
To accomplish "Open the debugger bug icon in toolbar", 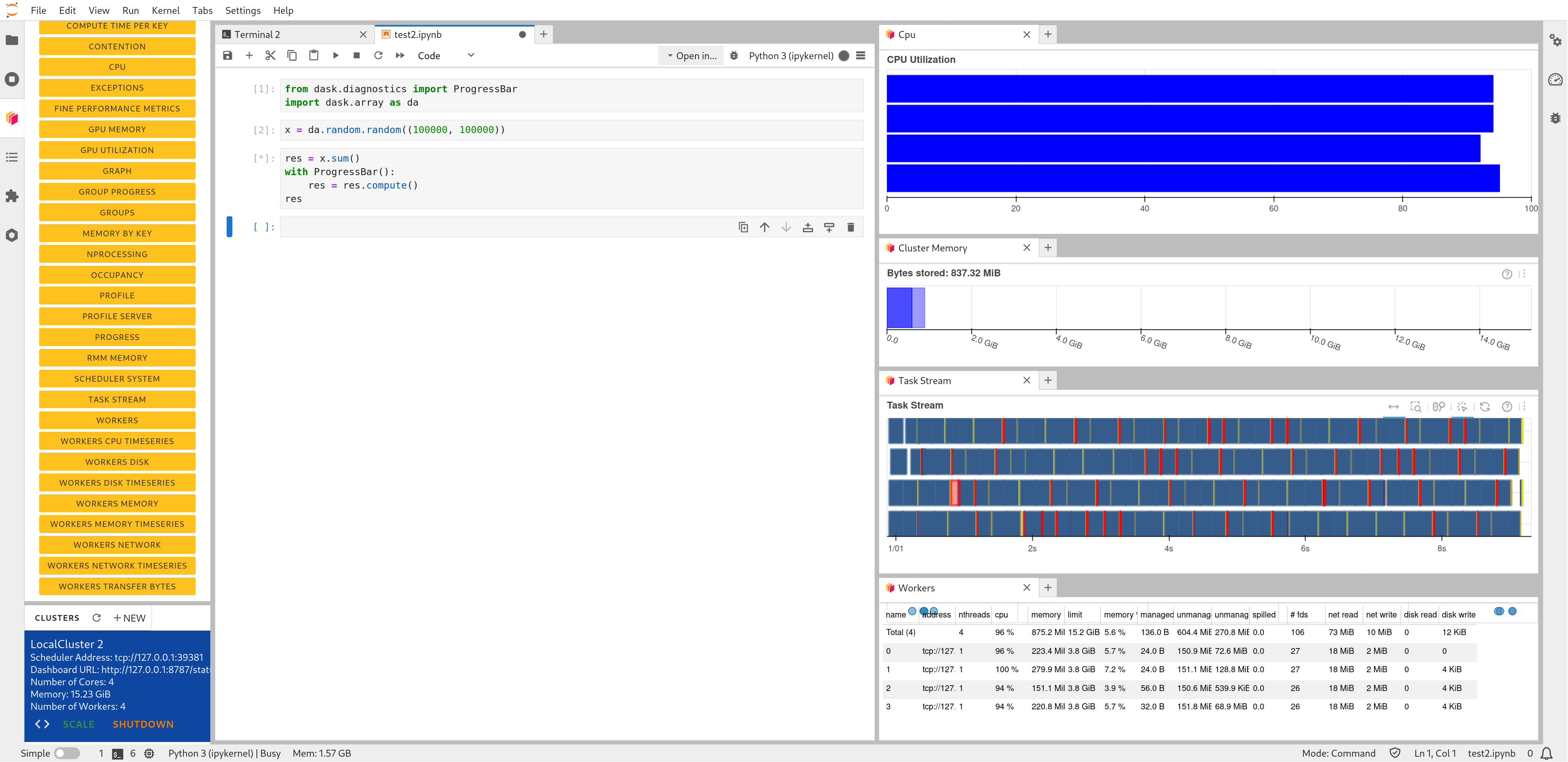I will click(734, 56).
